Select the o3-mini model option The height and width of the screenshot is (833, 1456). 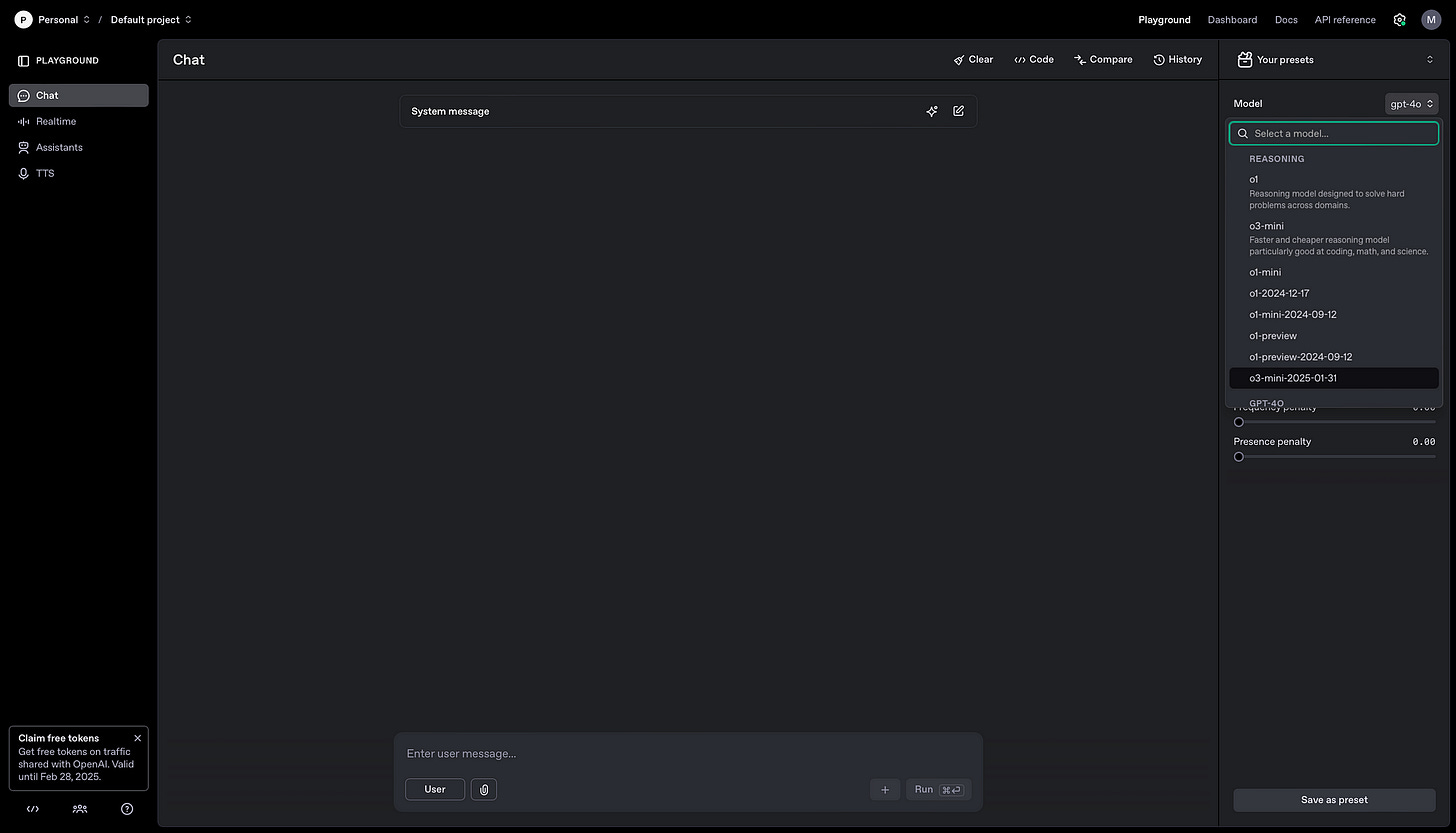coord(1334,238)
